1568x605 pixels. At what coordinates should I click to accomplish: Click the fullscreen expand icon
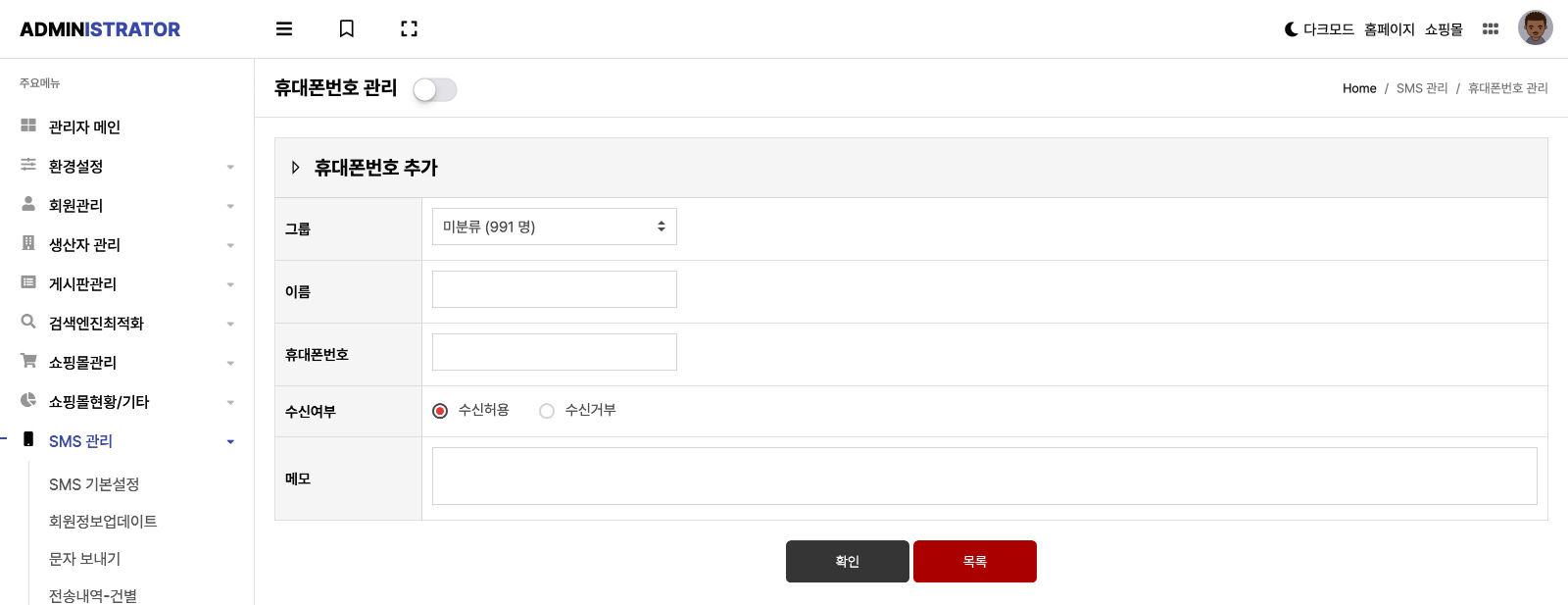tap(410, 28)
